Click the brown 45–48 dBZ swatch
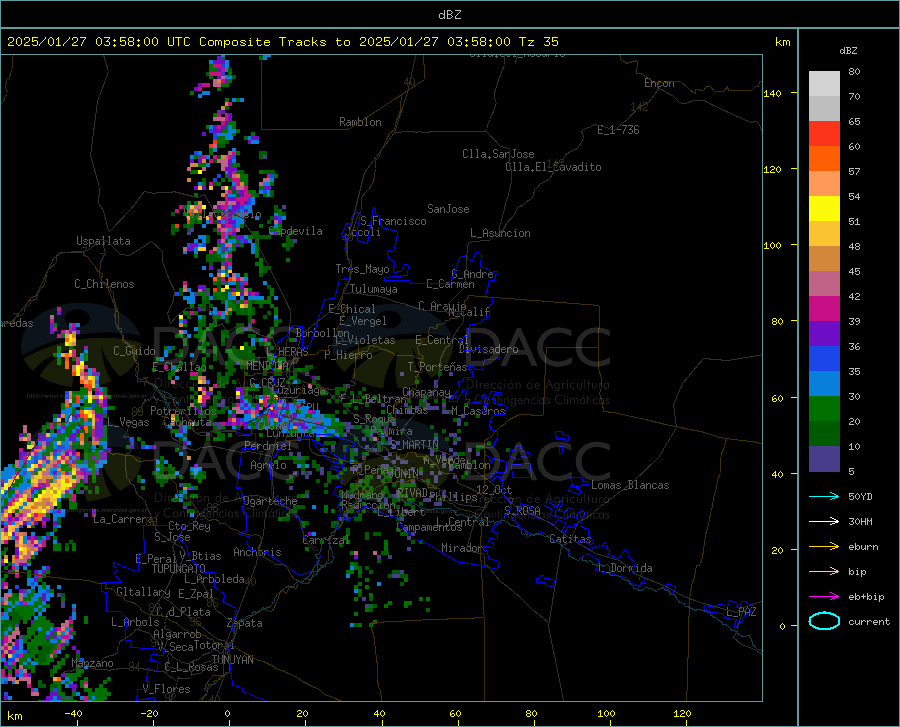 [824, 259]
